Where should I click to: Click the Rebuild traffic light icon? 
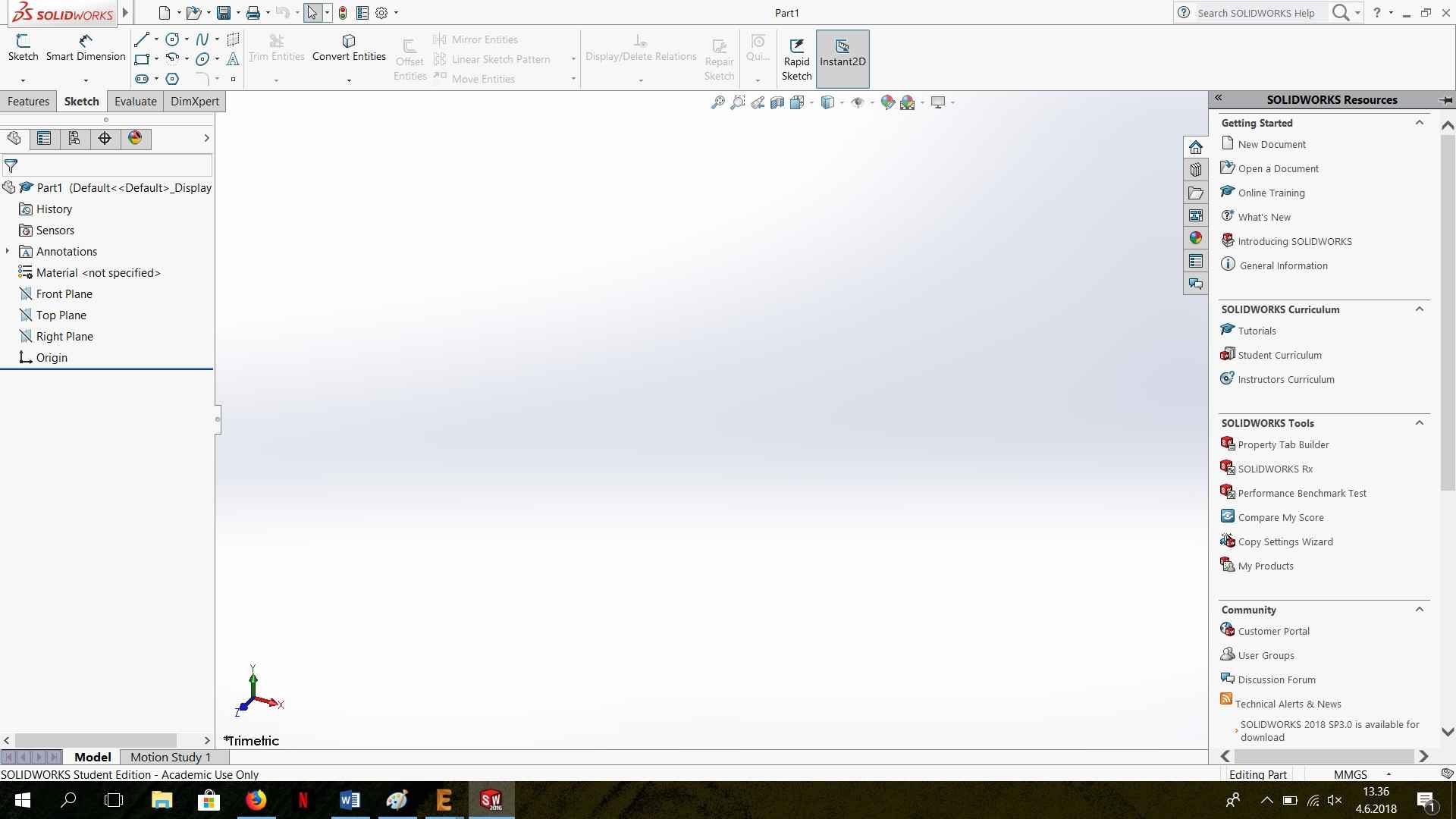tap(343, 13)
